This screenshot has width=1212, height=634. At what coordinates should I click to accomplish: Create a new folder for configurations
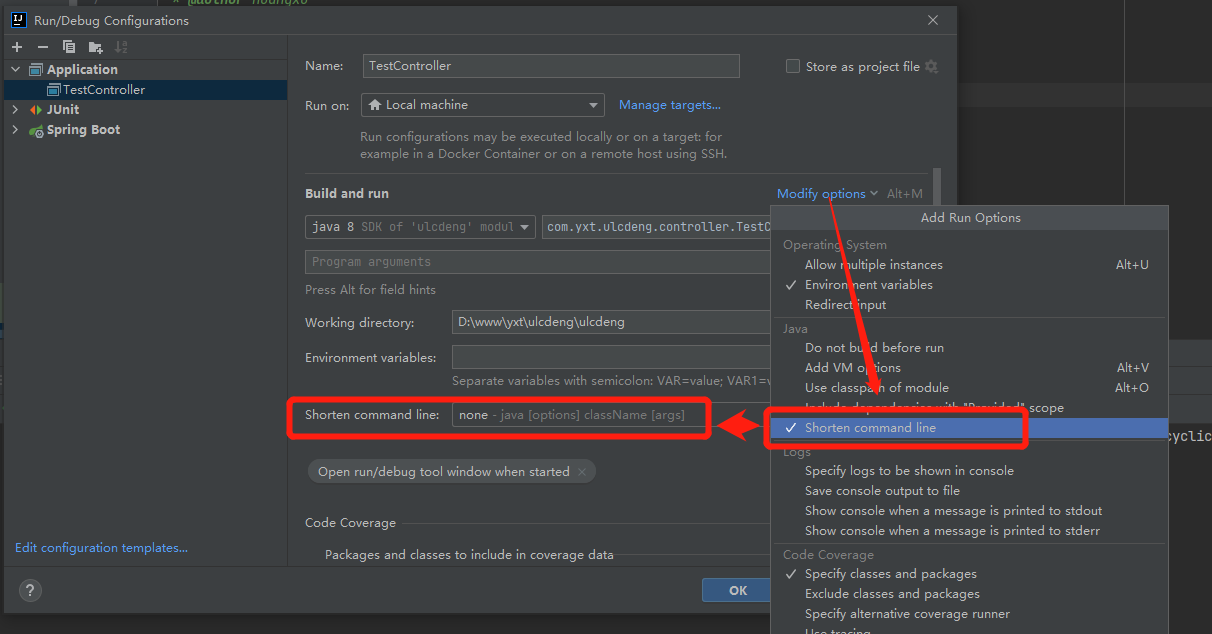pos(94,46)
